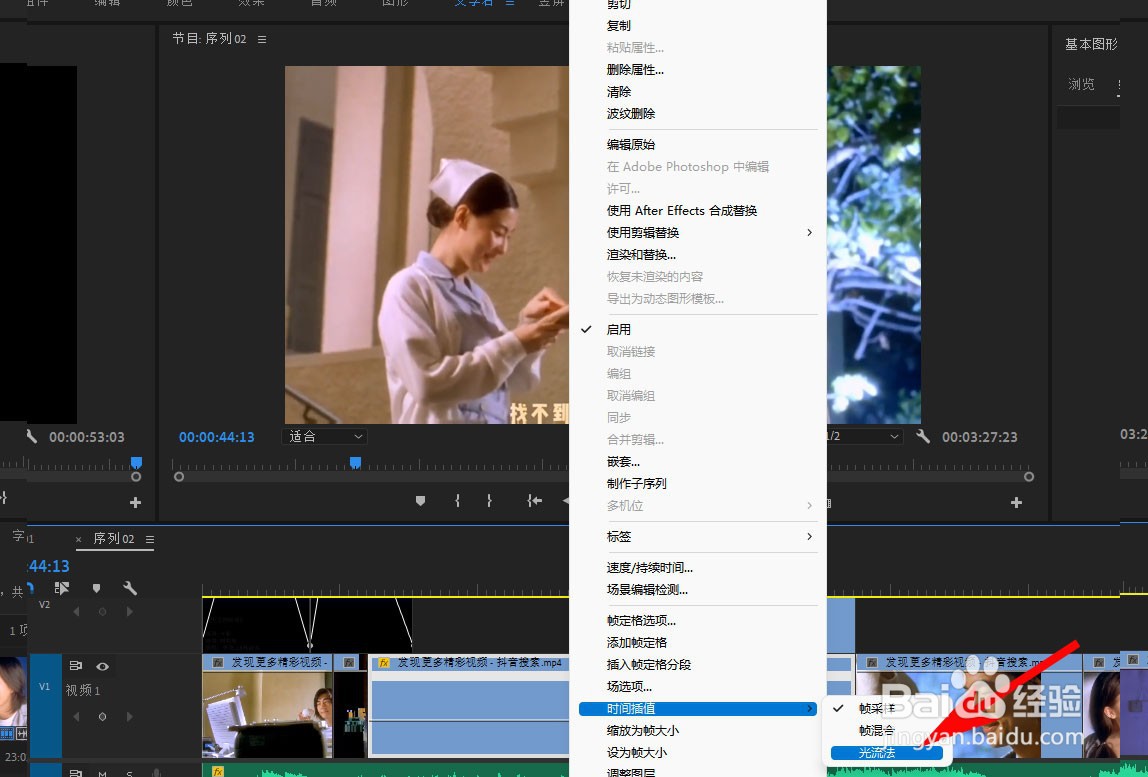Expand the 多机位 submenu arrow
The image size is (1148, 777).
[x=809, y=505]
